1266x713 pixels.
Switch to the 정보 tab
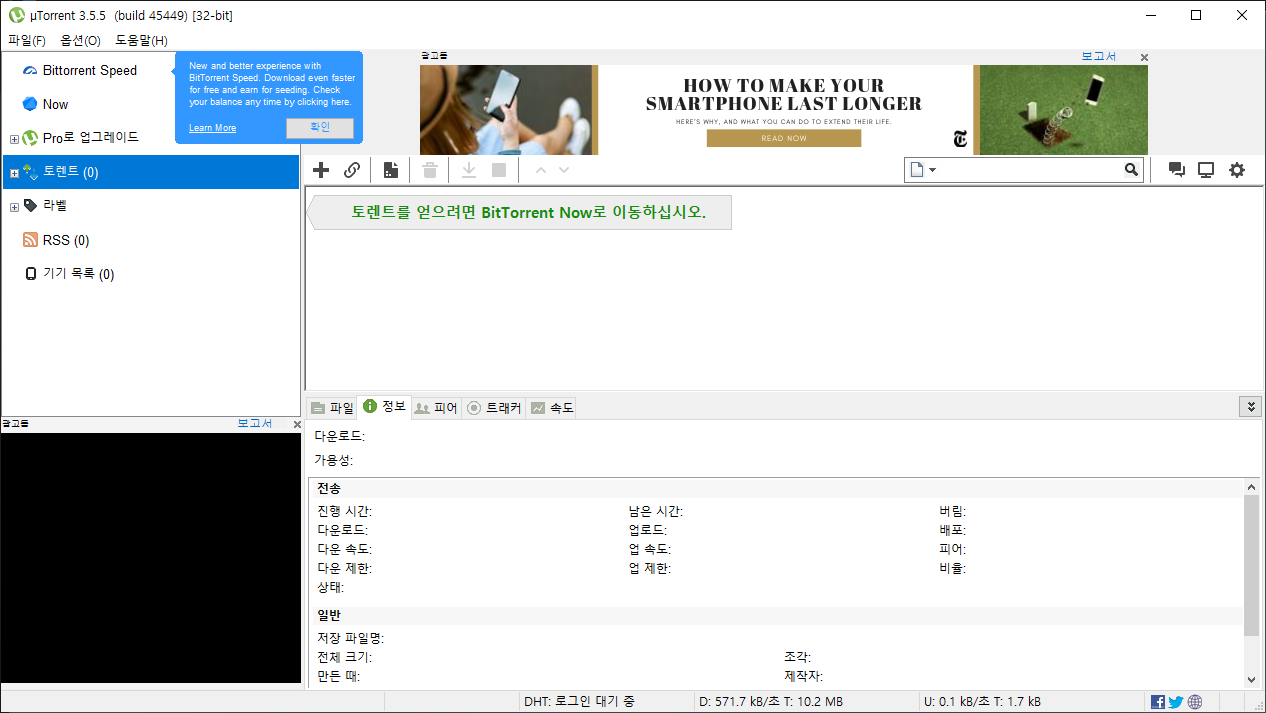[384, 406]
